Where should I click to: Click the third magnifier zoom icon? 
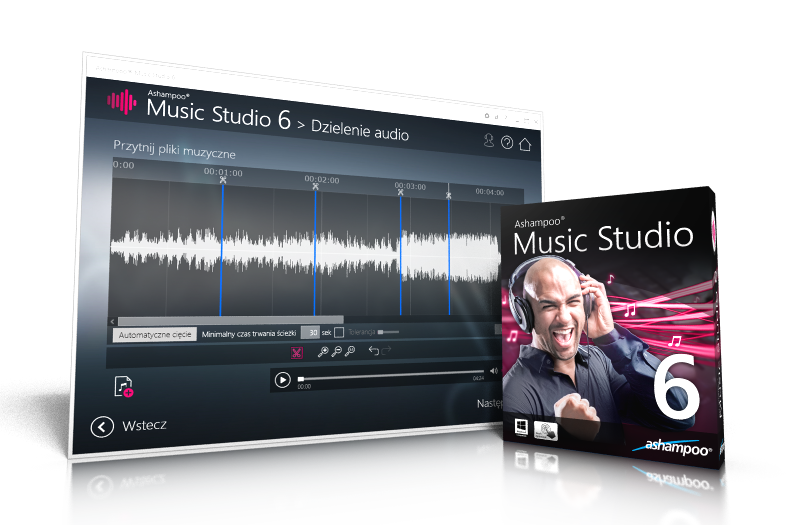pyautogui.click(x=349, y=352)
